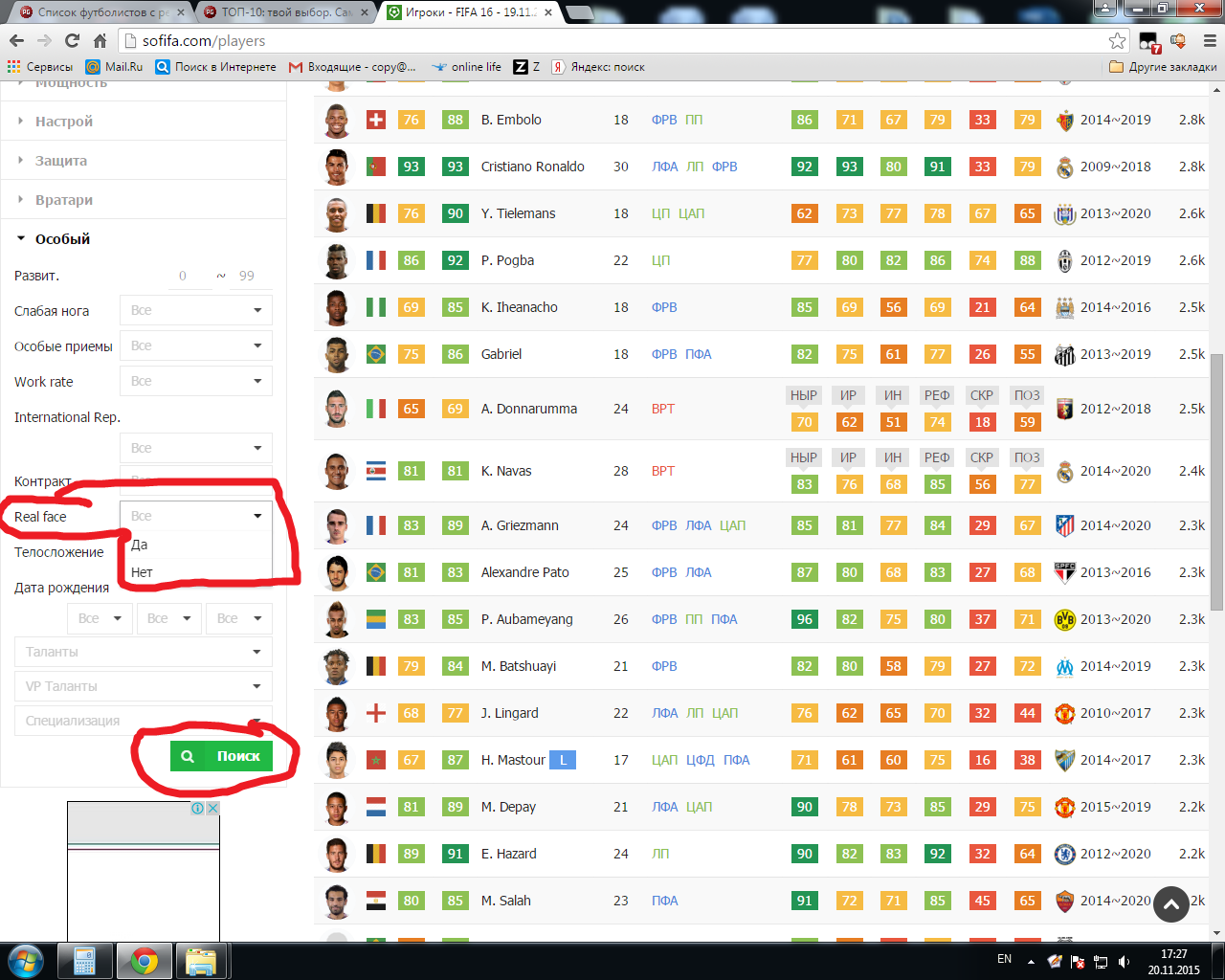Click the scroll-to-top arrow button
Screen dimensions: 1225x980
(x=1171, y=904)
